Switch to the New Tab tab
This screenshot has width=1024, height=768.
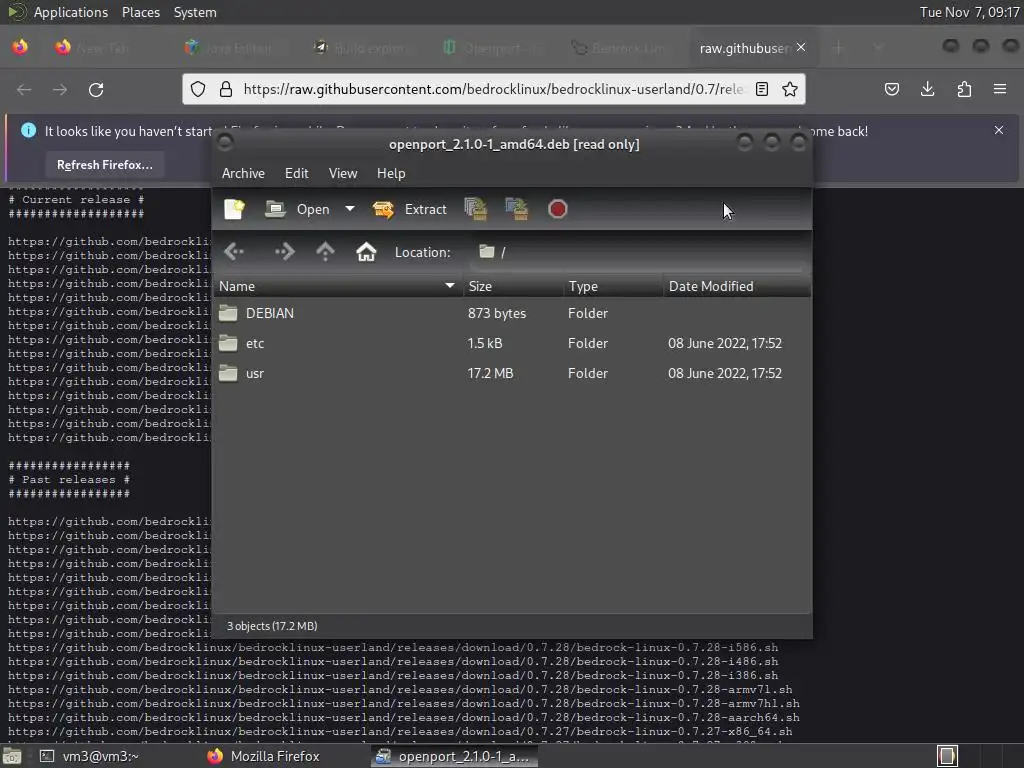[x=103, y=48]
